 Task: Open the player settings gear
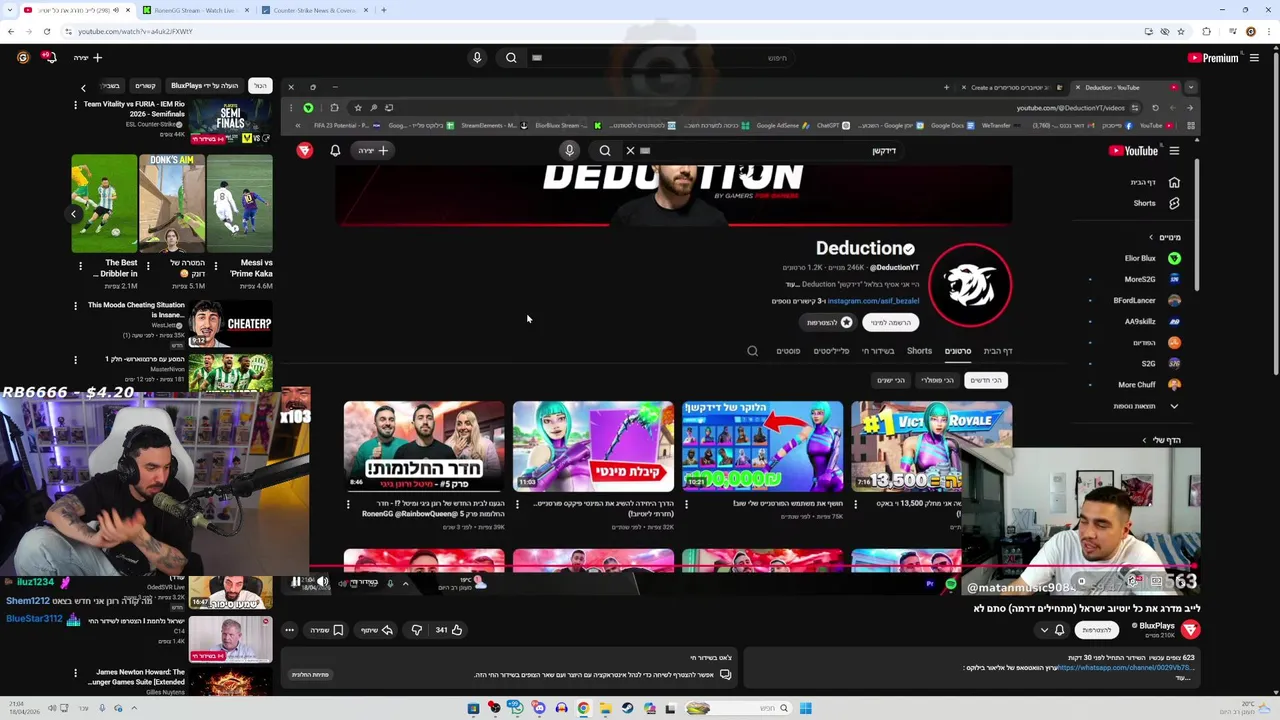pos(1133,581)
